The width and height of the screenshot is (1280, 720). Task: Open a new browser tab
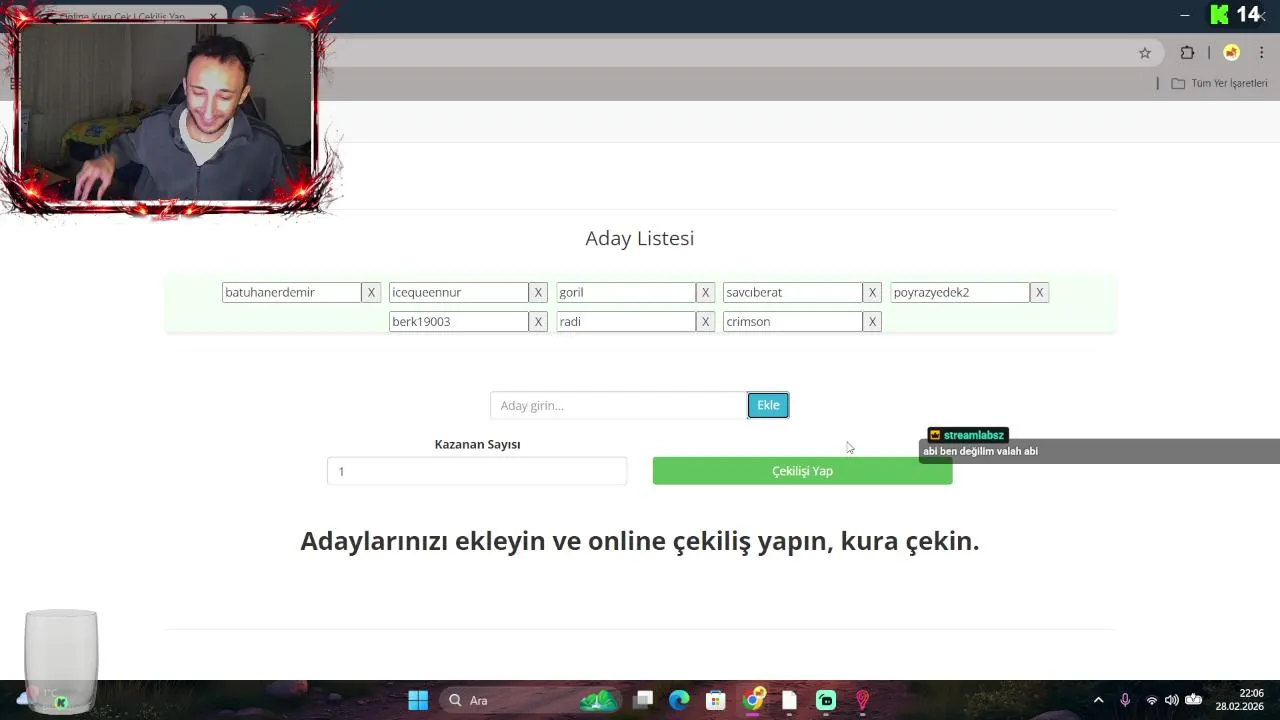coord(244,17)
